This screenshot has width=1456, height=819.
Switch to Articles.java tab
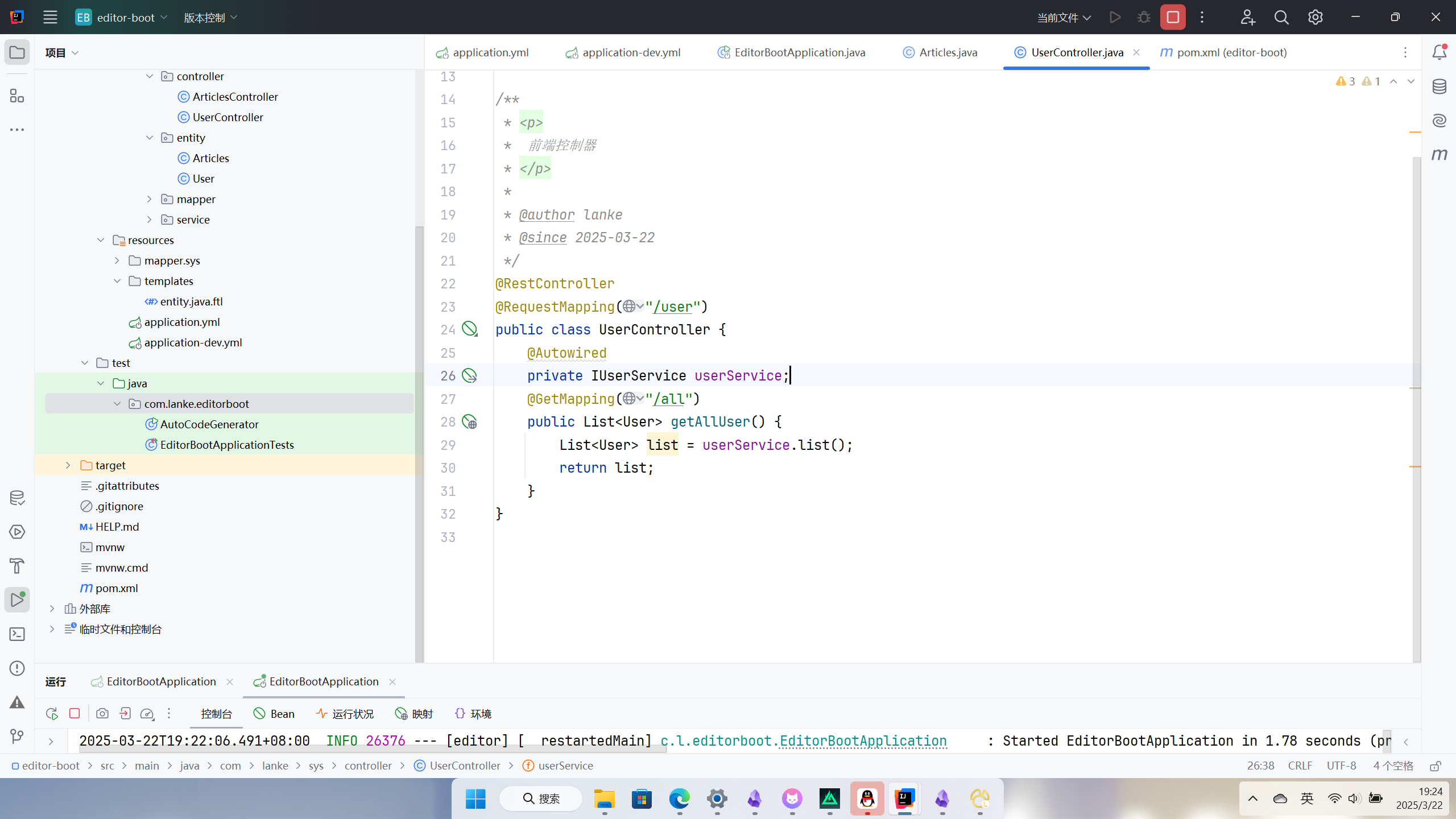click(x=940, y=52)
